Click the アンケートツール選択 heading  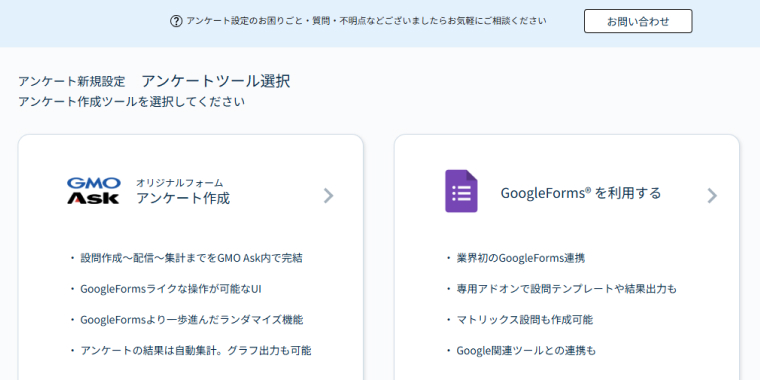tap(216, 81)
